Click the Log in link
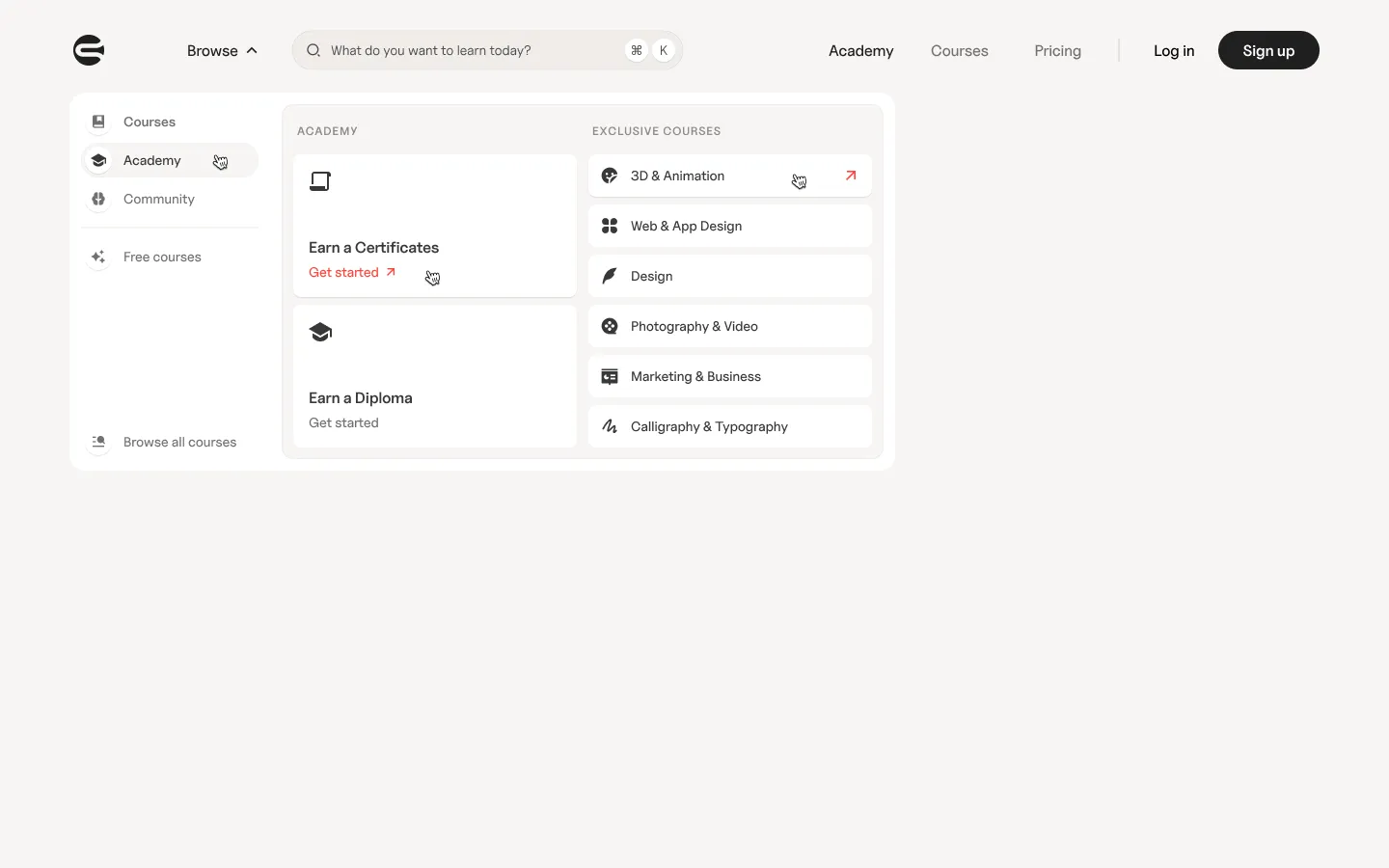 click(x=1174, y=50)
